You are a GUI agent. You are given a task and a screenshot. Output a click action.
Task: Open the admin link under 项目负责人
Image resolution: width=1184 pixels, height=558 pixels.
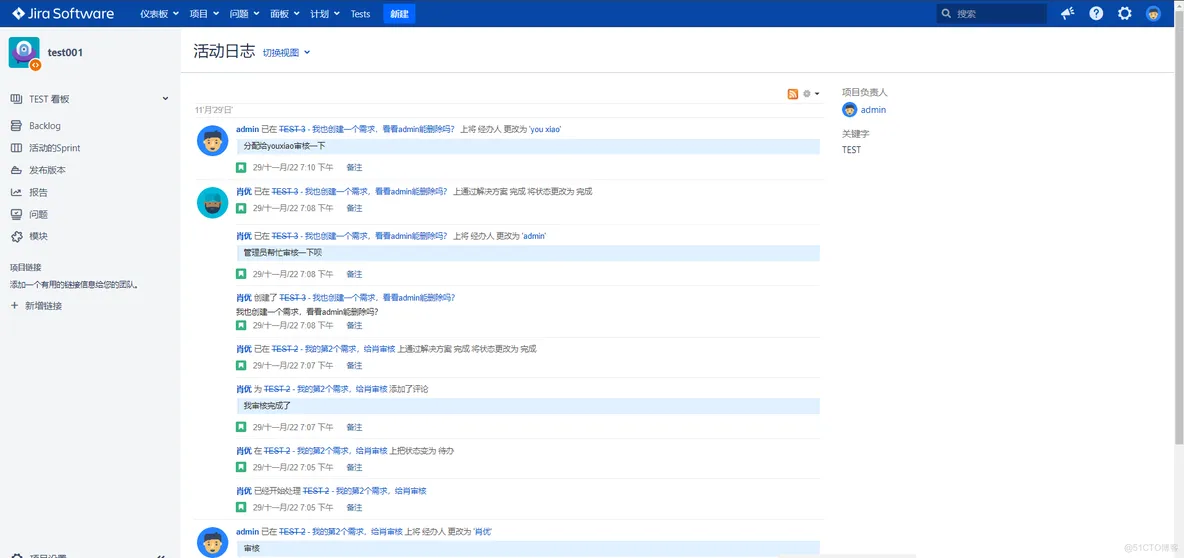pyautogui.click(x=874, y=109)
